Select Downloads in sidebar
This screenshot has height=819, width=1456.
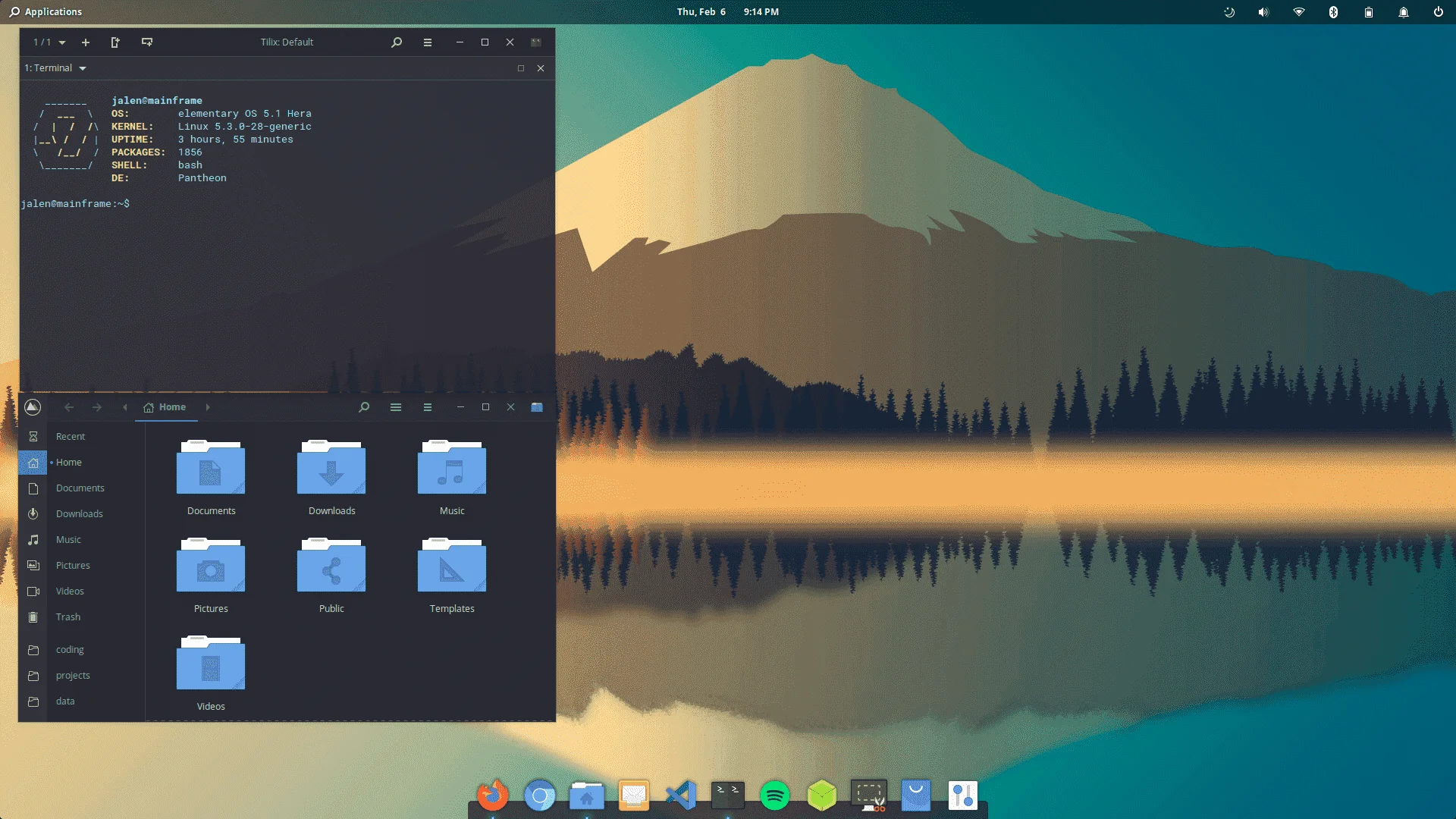coord(81,514)
